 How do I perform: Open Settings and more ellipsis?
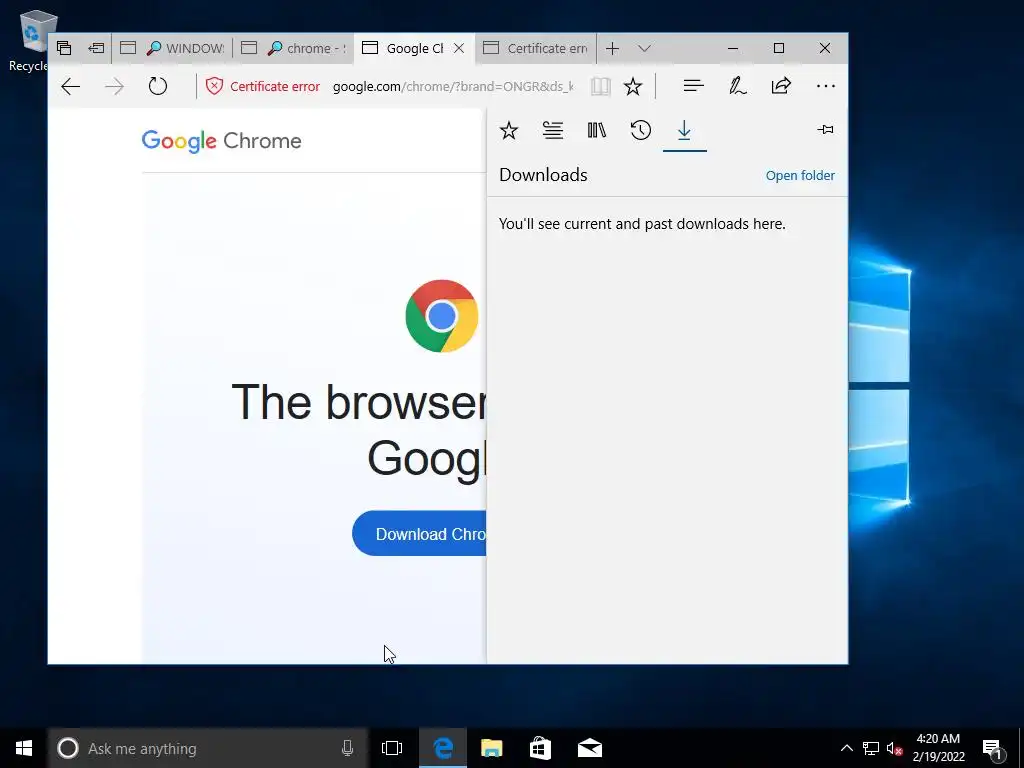pyautogui.click(x=825, y=86)
